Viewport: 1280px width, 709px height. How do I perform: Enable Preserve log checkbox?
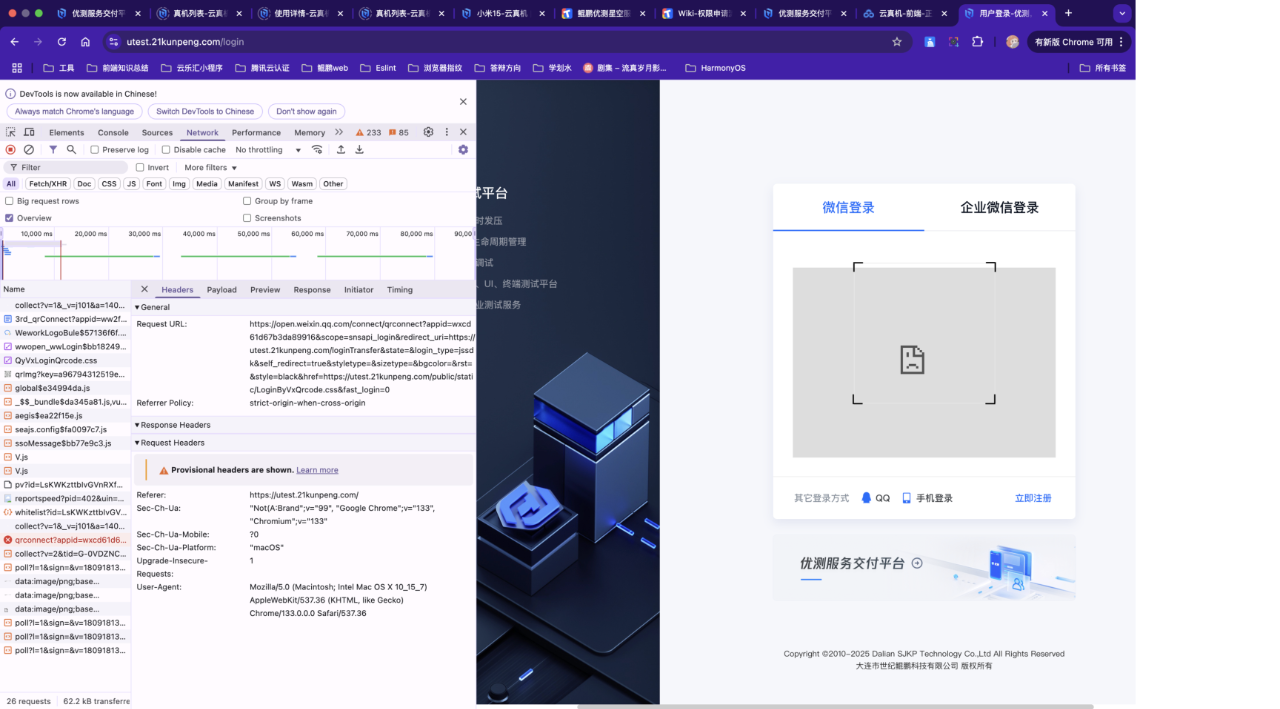pos(95,150)
